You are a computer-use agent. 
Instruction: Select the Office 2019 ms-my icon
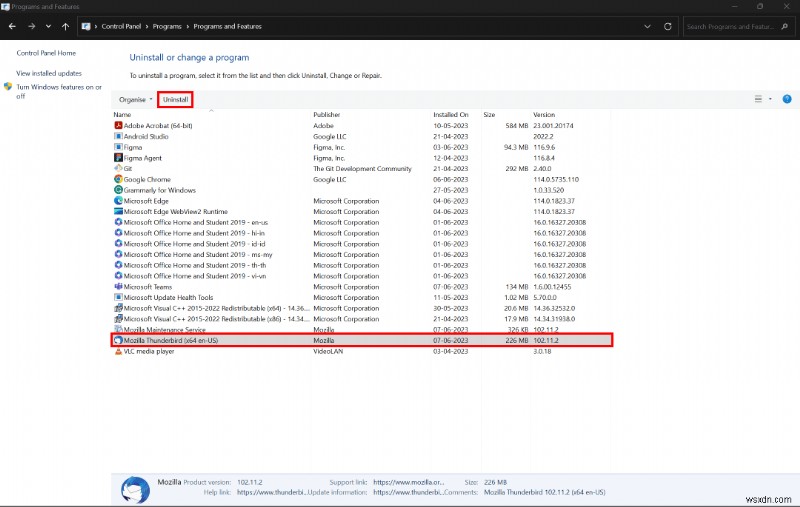point(118,254)
